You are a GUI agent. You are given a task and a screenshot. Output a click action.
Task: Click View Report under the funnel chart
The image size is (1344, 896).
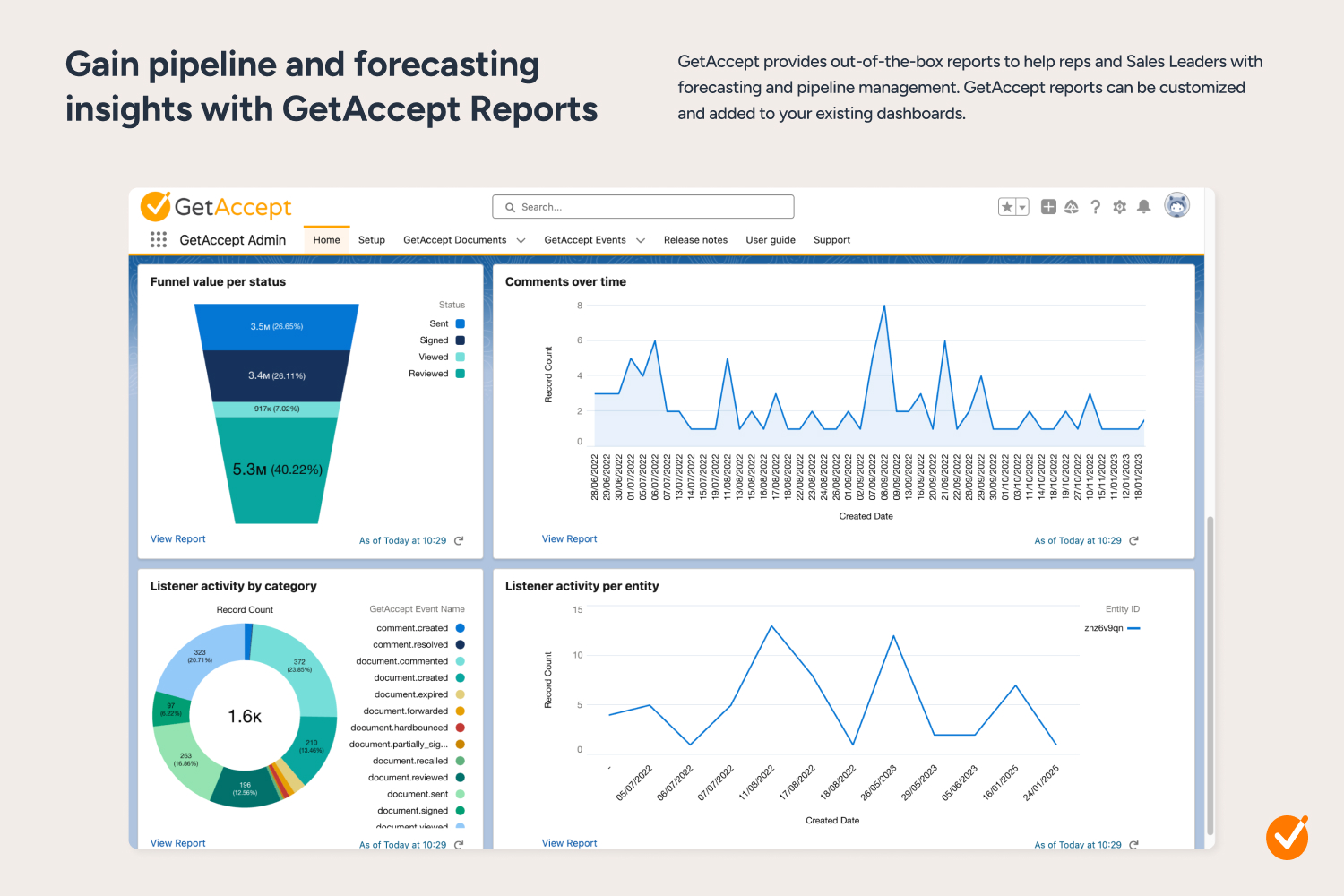(x=177, y=538)
